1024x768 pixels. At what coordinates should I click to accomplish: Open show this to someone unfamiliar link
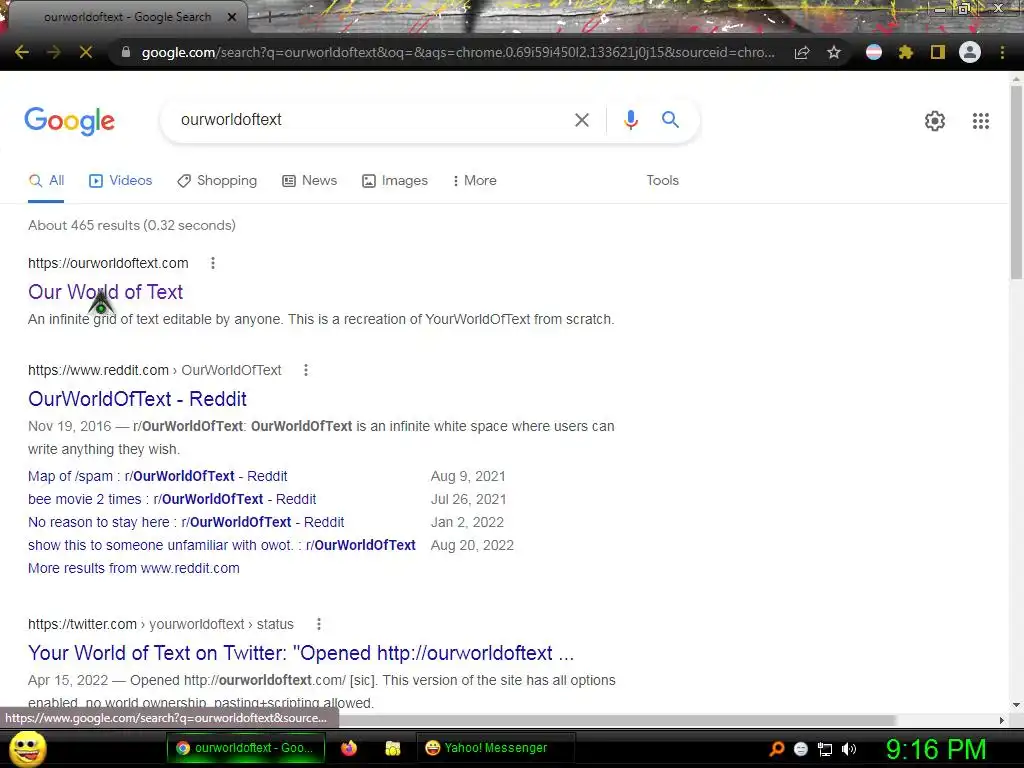tap(221, 545)
